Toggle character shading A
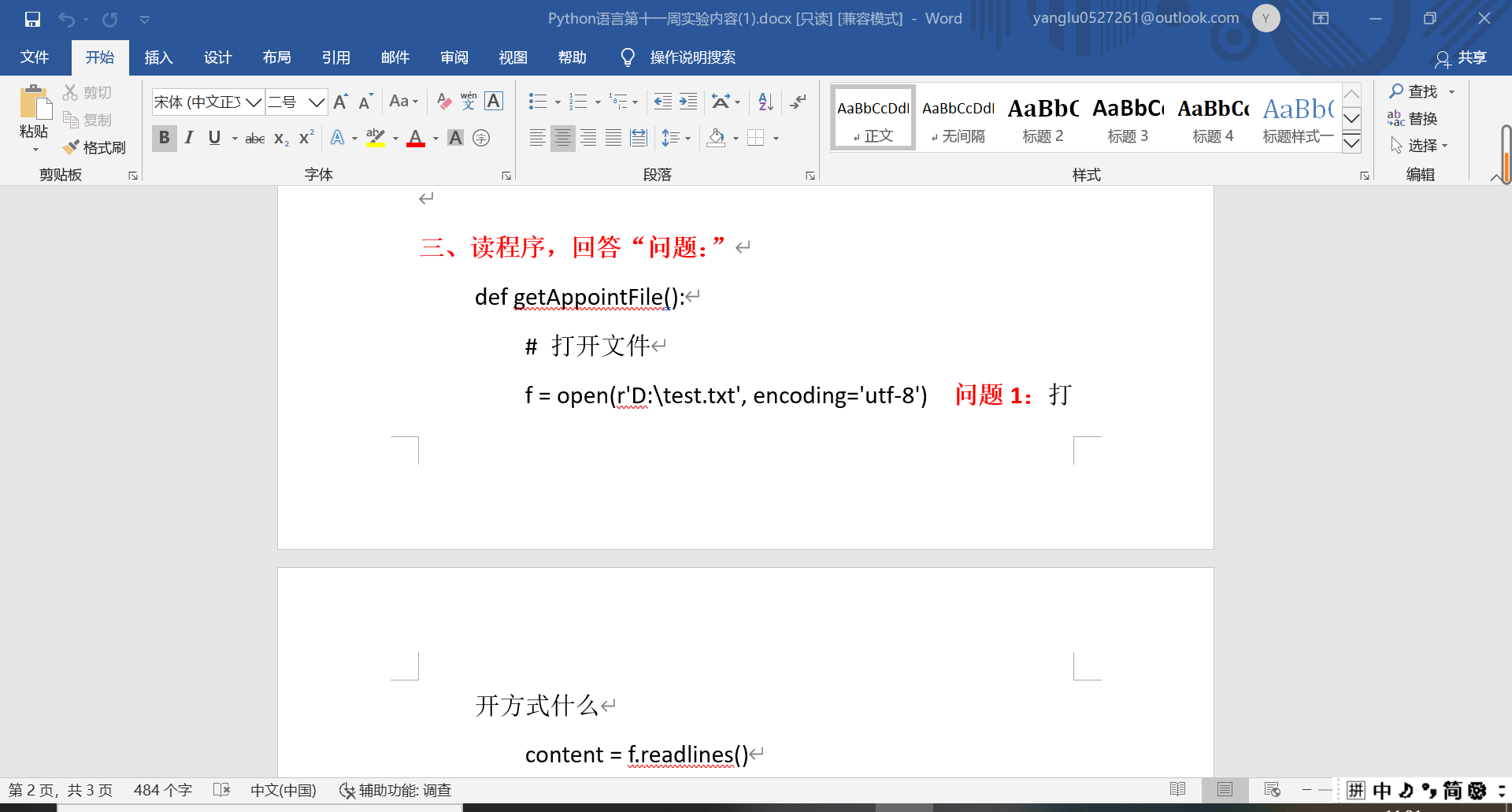 pyautogui.click(x=455, y=138)
